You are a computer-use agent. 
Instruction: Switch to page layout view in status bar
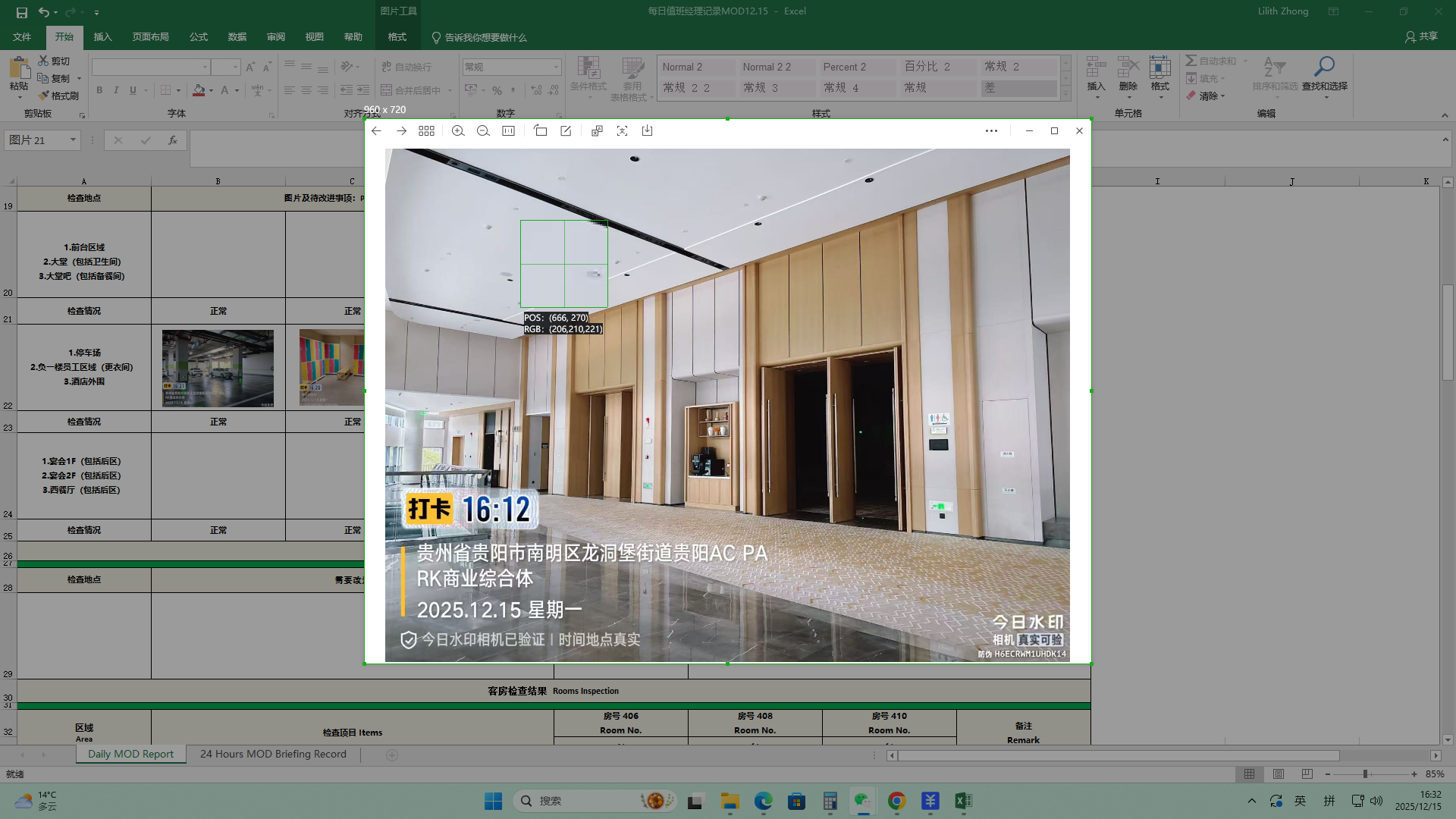[x=1279, y=774]
